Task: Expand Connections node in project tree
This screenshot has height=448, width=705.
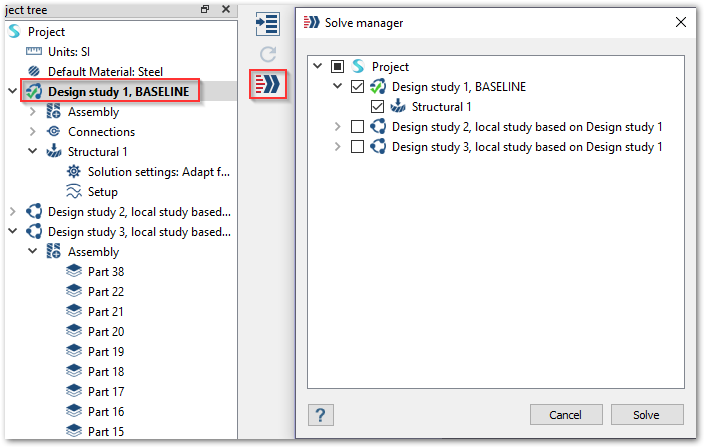Action: tap(33, 132)
